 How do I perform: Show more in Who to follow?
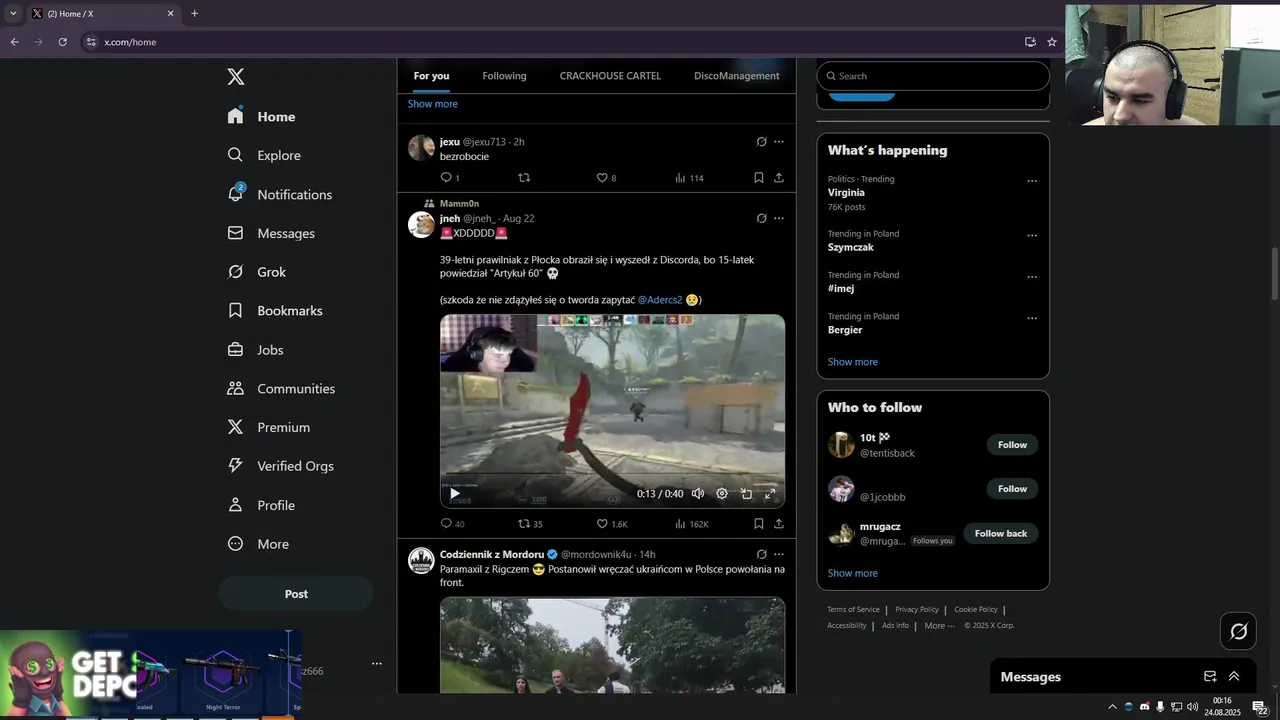point(852,573)
